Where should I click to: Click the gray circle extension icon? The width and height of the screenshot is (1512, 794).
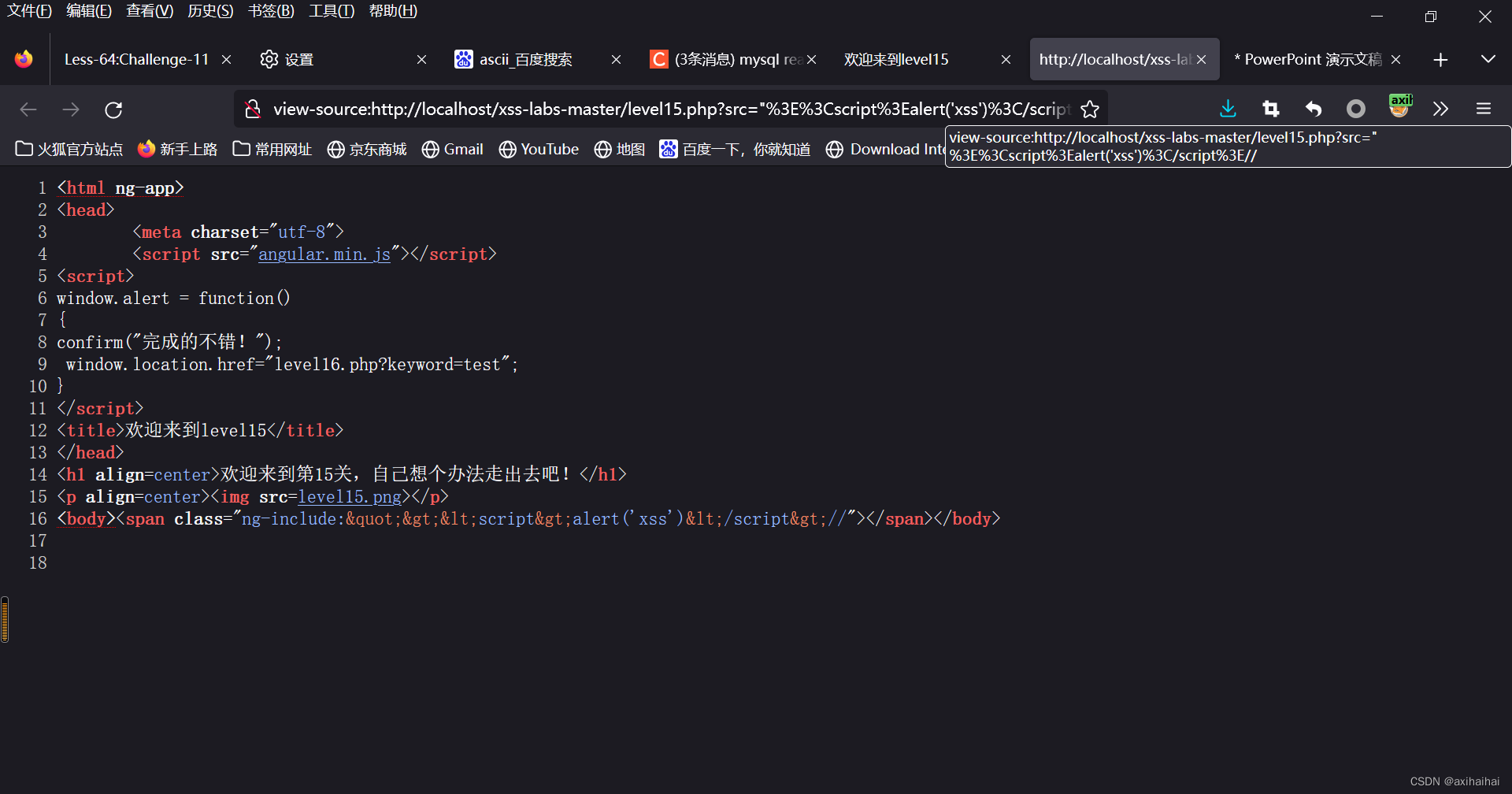1355,109
